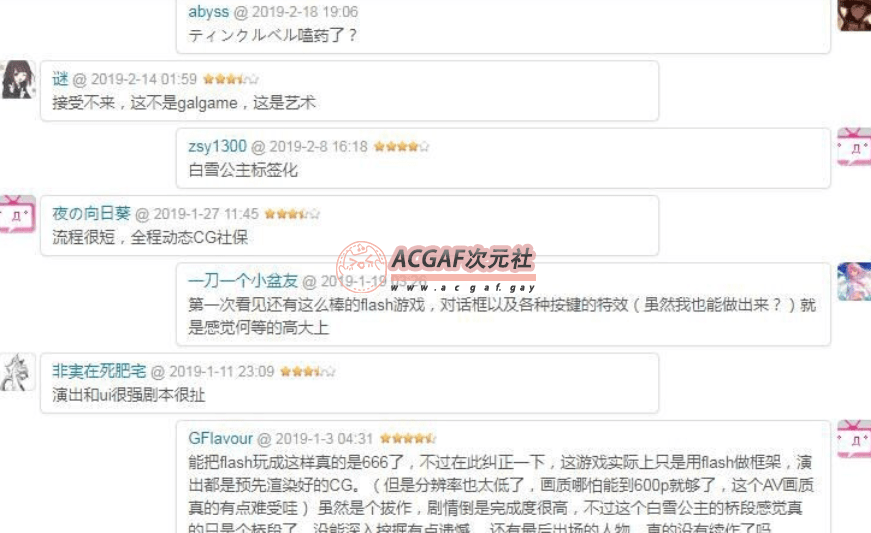Click the avatar next to abyss's comment
The image size is (871, 533).
tap(854, 15)
